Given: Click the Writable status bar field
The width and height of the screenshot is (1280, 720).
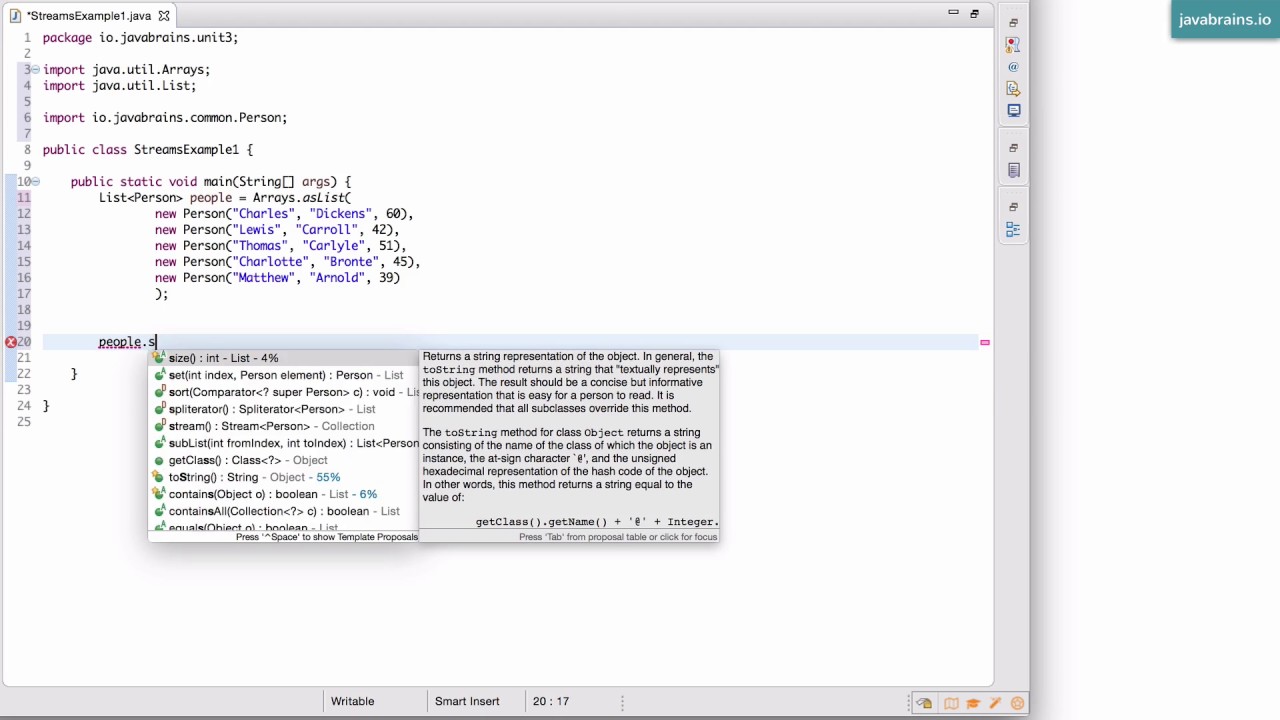Looking at the screenshot, I should pos(353,701).
